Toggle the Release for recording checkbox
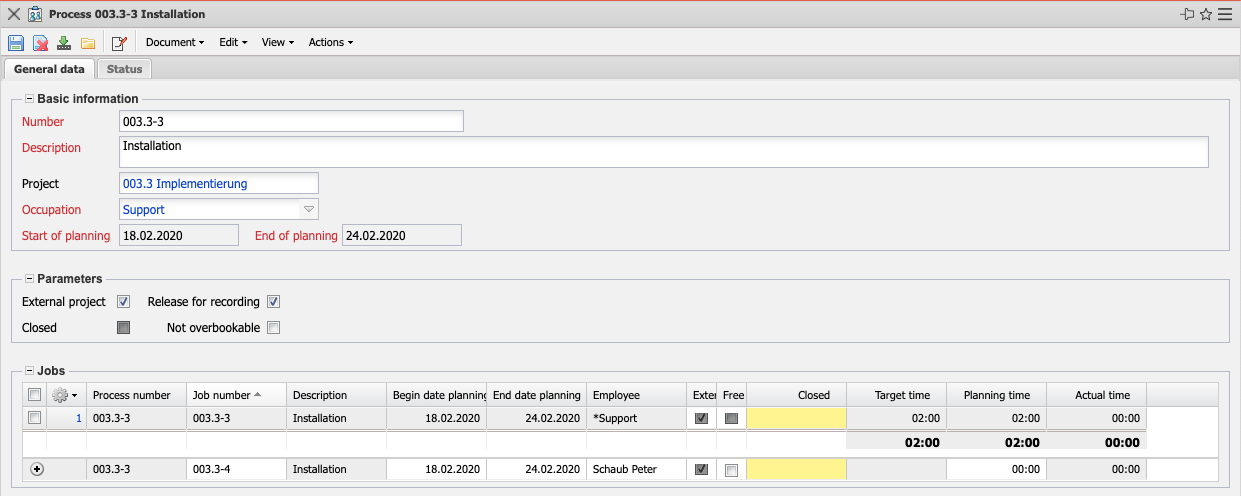 click(273, 302)
